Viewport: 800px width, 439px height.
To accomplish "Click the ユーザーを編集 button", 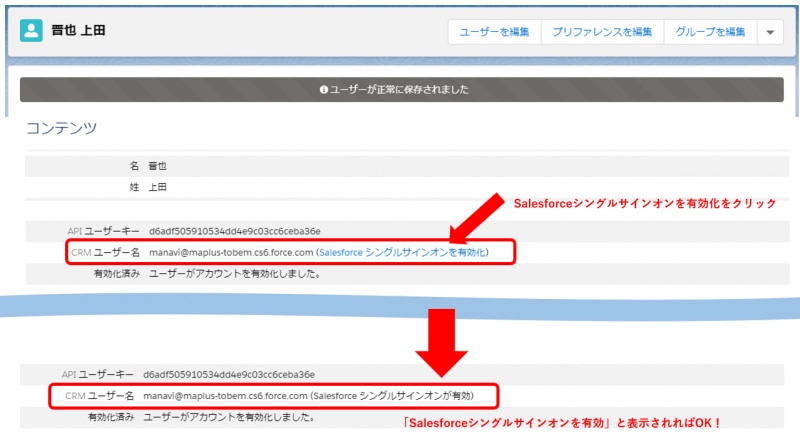I will pos(494,32).
